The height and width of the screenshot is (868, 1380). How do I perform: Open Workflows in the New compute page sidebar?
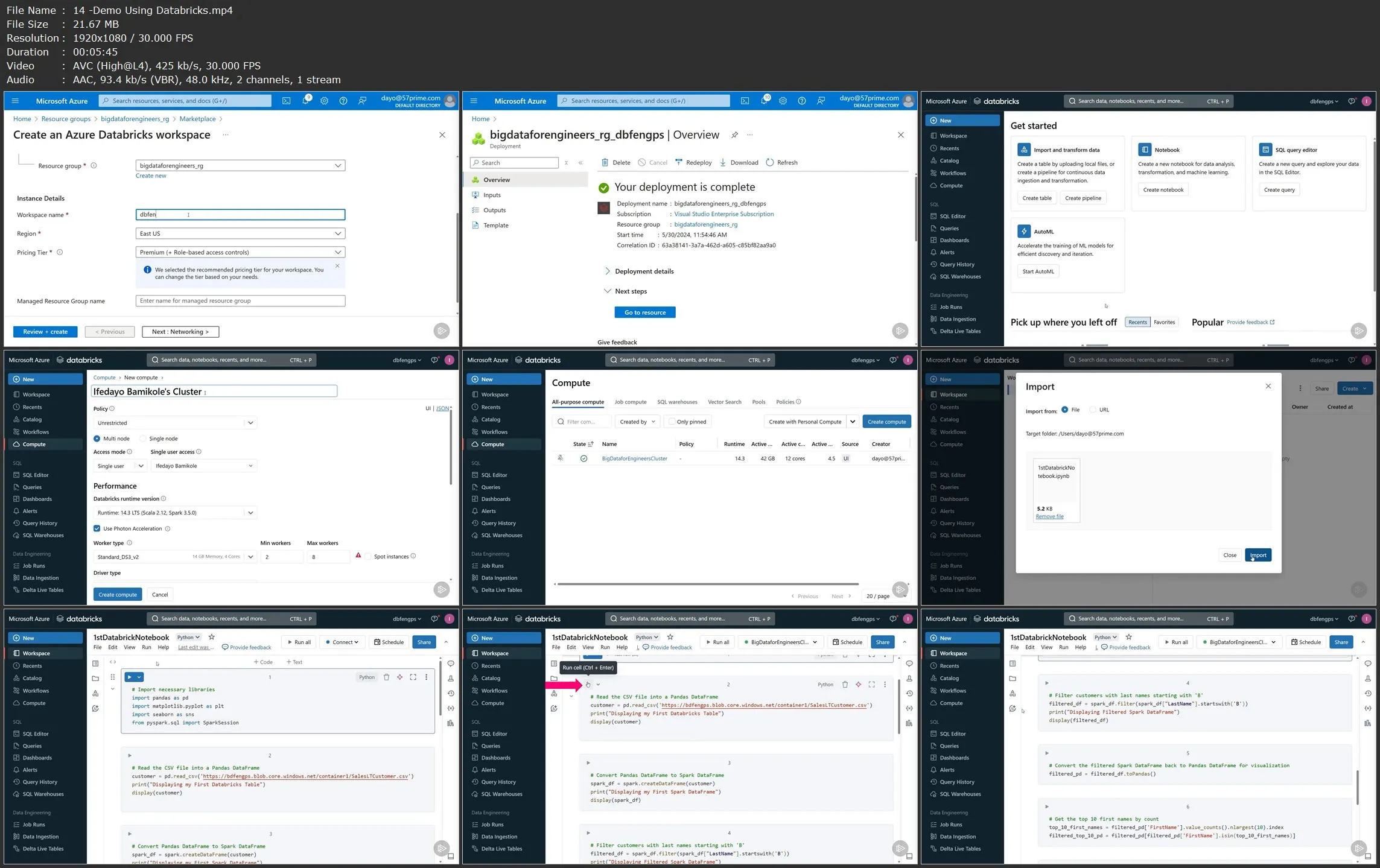pyautogui.click(x=36, y=432)
